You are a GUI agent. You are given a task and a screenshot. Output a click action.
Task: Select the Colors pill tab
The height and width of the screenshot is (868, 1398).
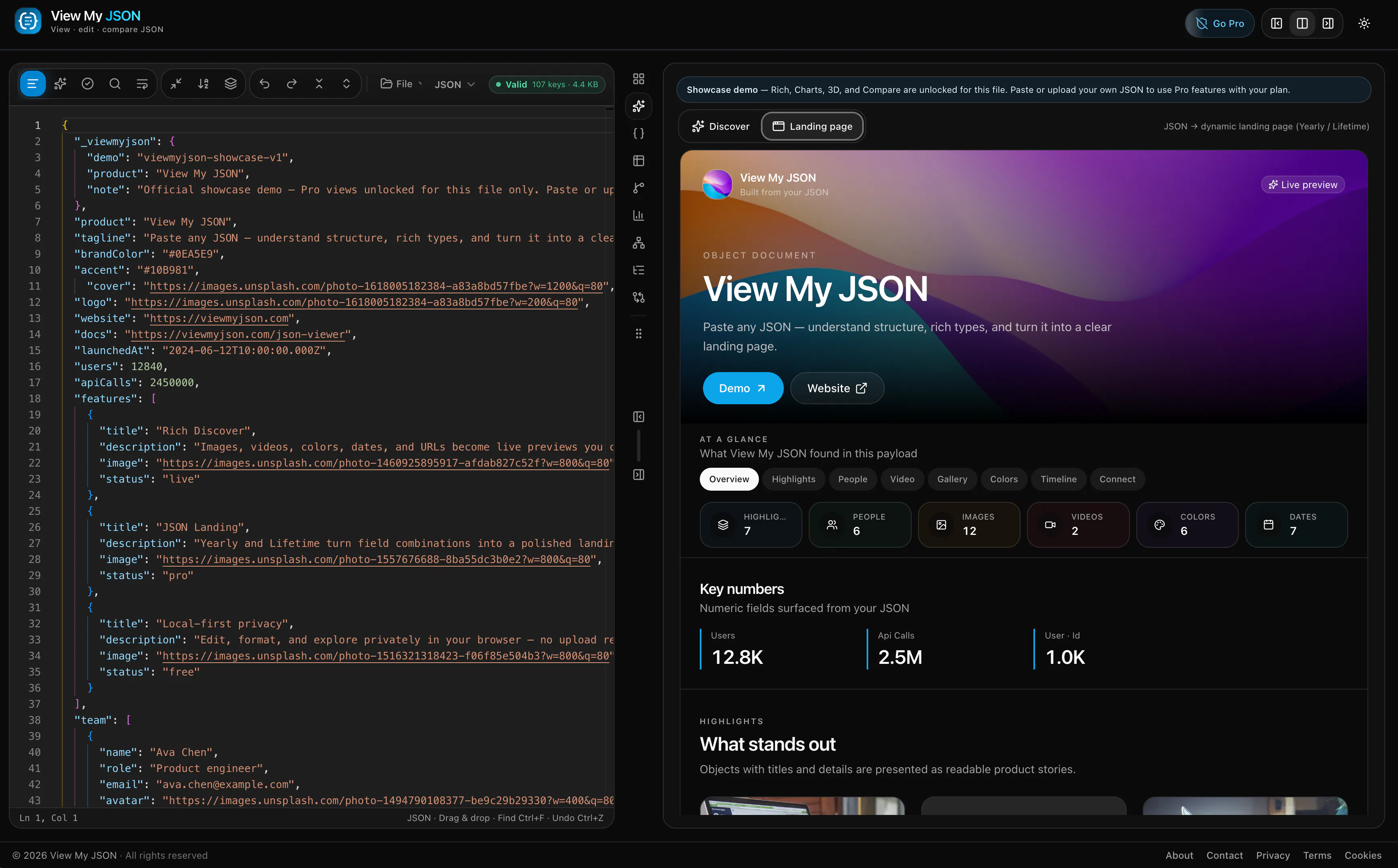click(x=1004, y=479)
